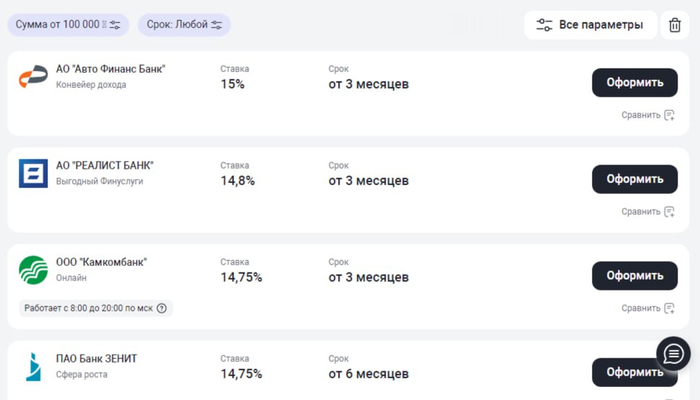Click the trash icon to clear filters
This screenshot has width=700, height=400.
(675, 25)
